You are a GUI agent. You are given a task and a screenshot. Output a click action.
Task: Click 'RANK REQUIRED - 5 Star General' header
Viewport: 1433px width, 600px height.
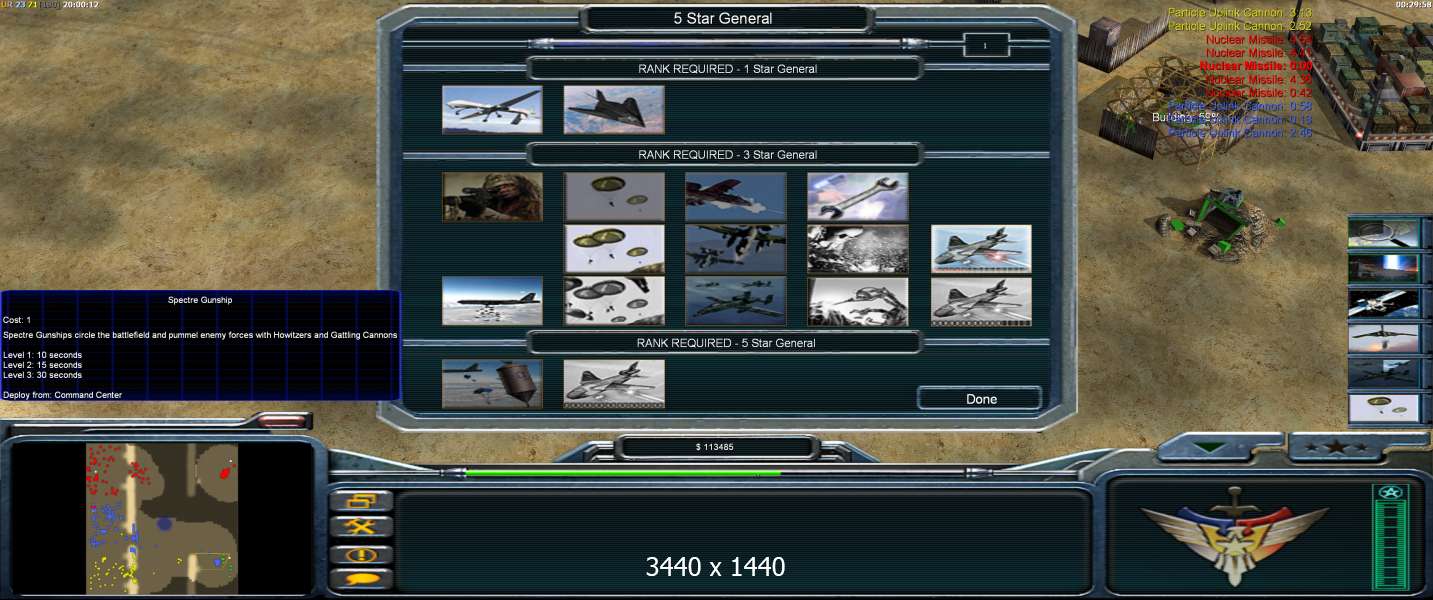[x=727, y=343]
